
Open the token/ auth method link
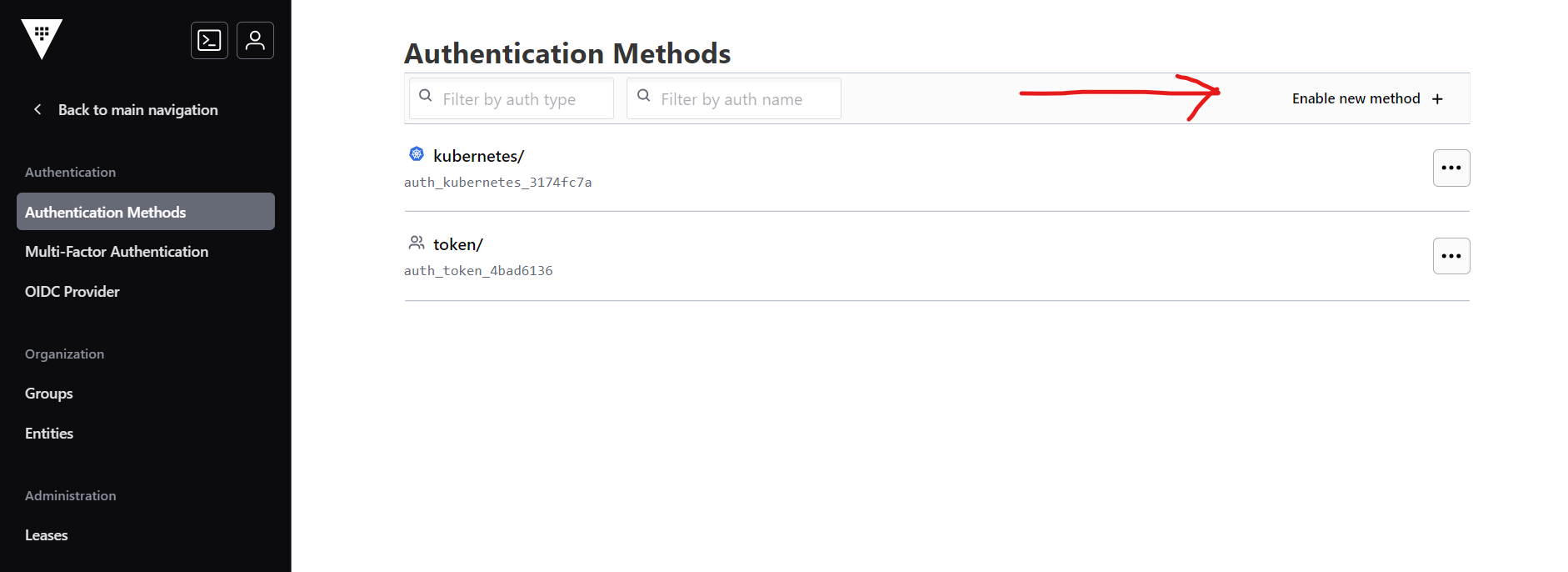click(x=457, y=243)
